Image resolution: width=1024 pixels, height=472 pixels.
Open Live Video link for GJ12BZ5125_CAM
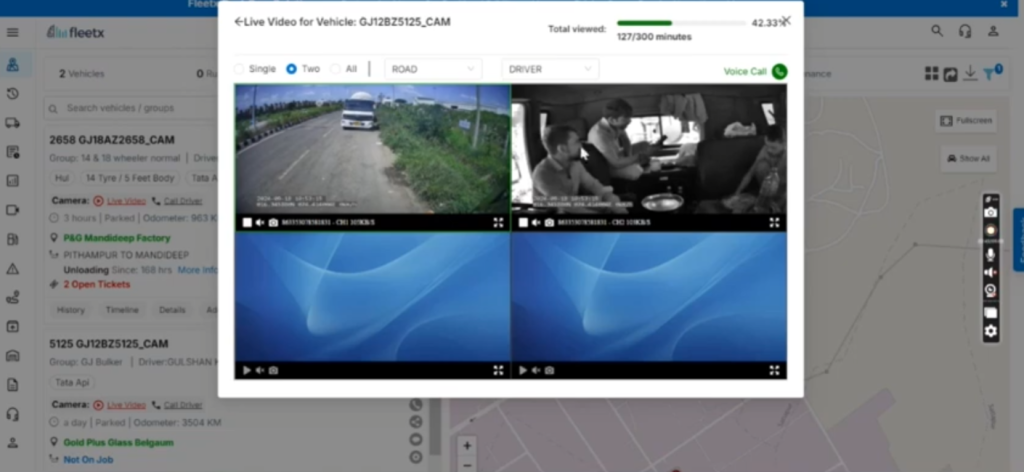(127, 405)
